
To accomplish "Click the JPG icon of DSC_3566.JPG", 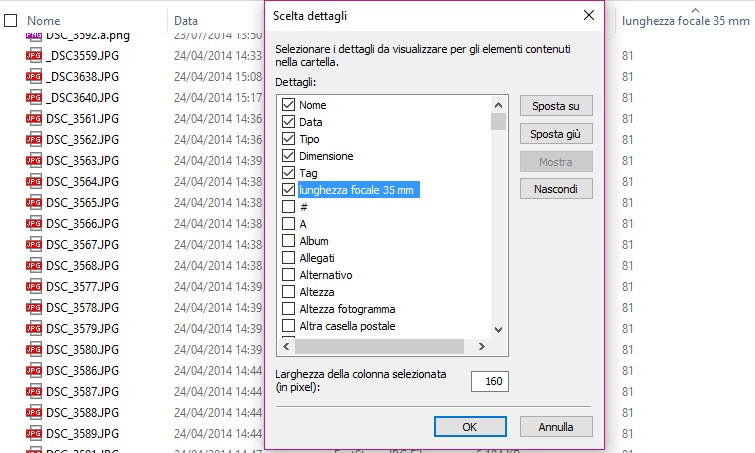I will (x=34, y=224).
